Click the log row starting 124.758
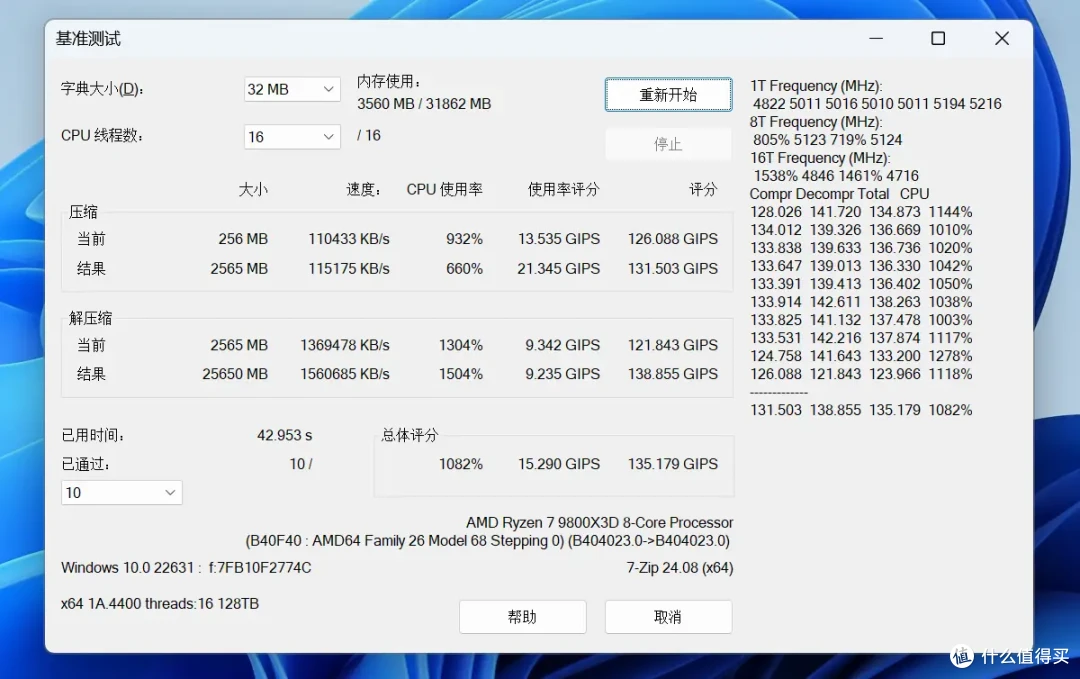Screen dimensions: 1080x679 coord(861,356)
